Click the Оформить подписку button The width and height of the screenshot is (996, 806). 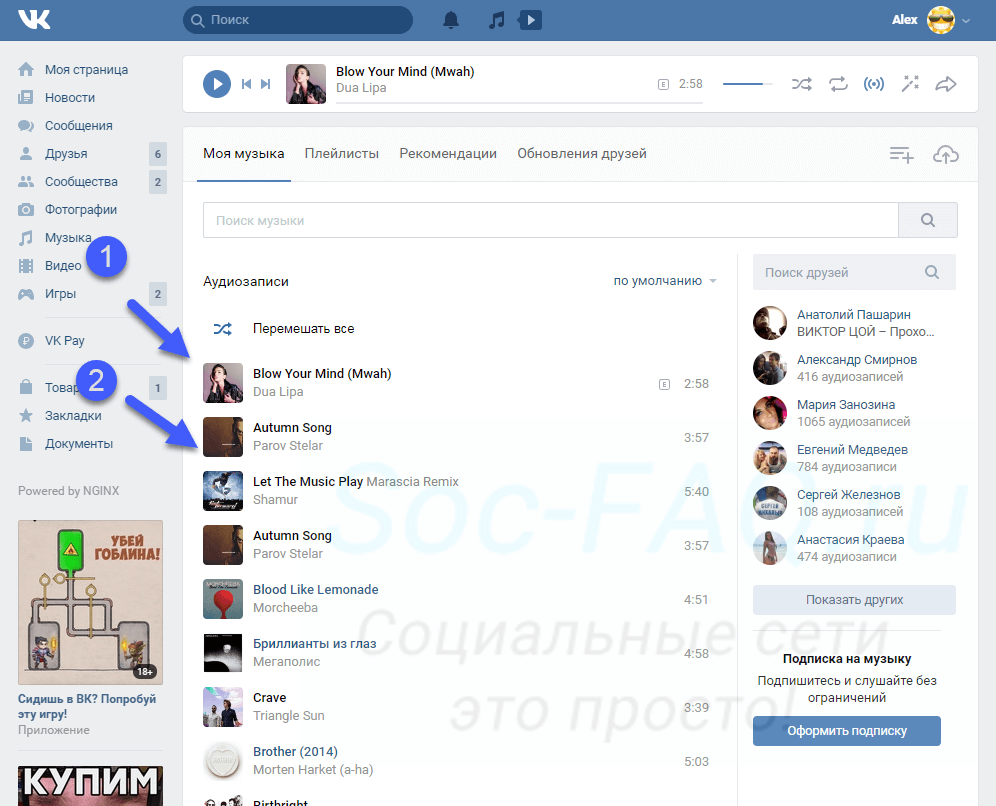click(x=846, y=731)
